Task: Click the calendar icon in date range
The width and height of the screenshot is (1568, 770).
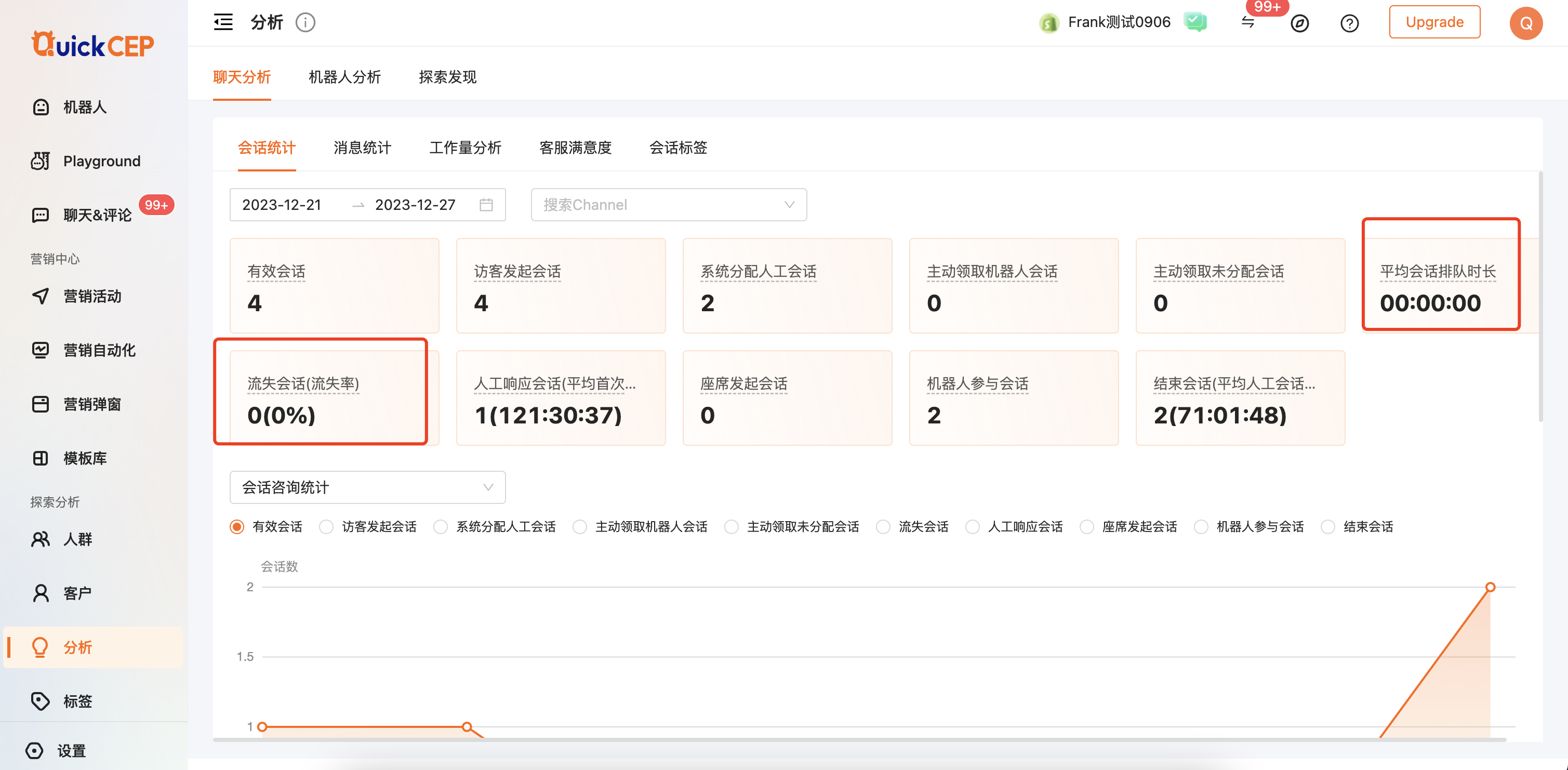Action: pyautogui.click(x=486, y=205)
